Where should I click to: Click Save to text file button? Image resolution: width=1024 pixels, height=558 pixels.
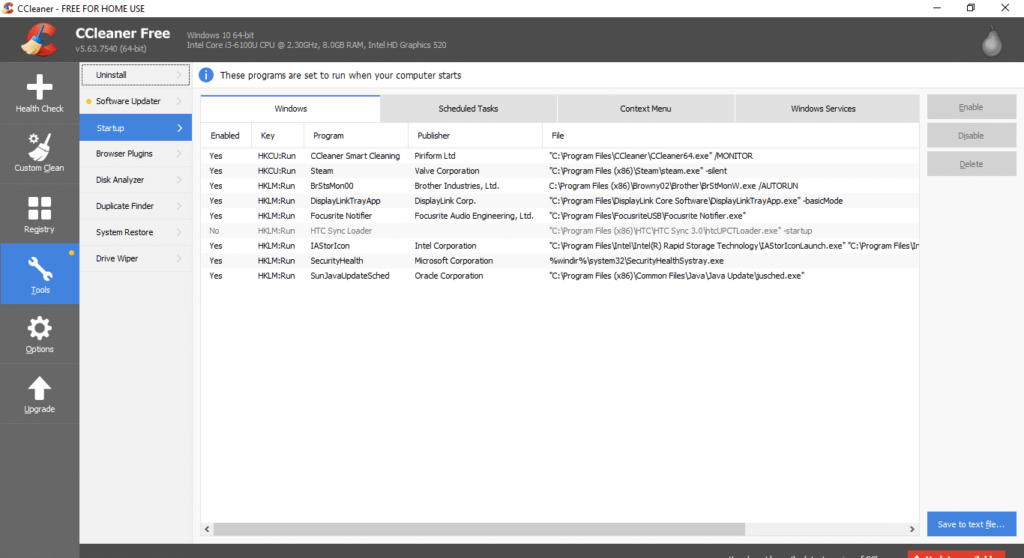tap(971, 524)
